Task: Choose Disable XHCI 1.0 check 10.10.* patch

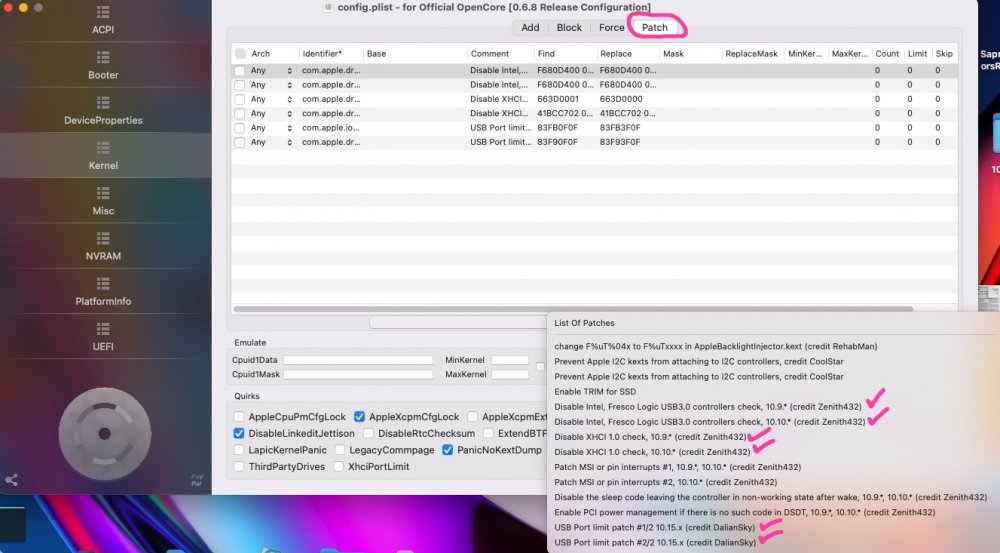Action: coord(652,452)
